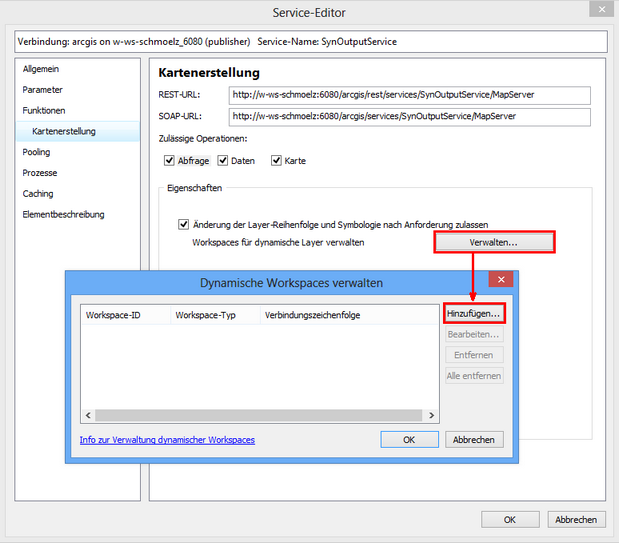Click the connection and Service-Name info bar
619x543 pixels.
tap(311, 42)
